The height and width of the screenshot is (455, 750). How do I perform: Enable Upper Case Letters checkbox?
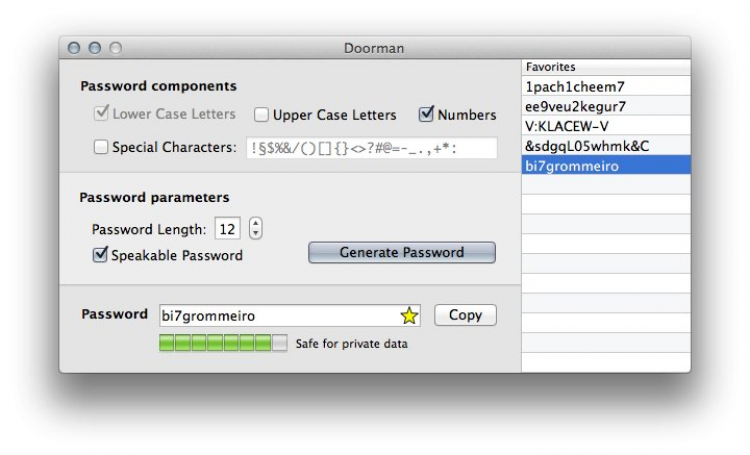click(x=262, y=115)
